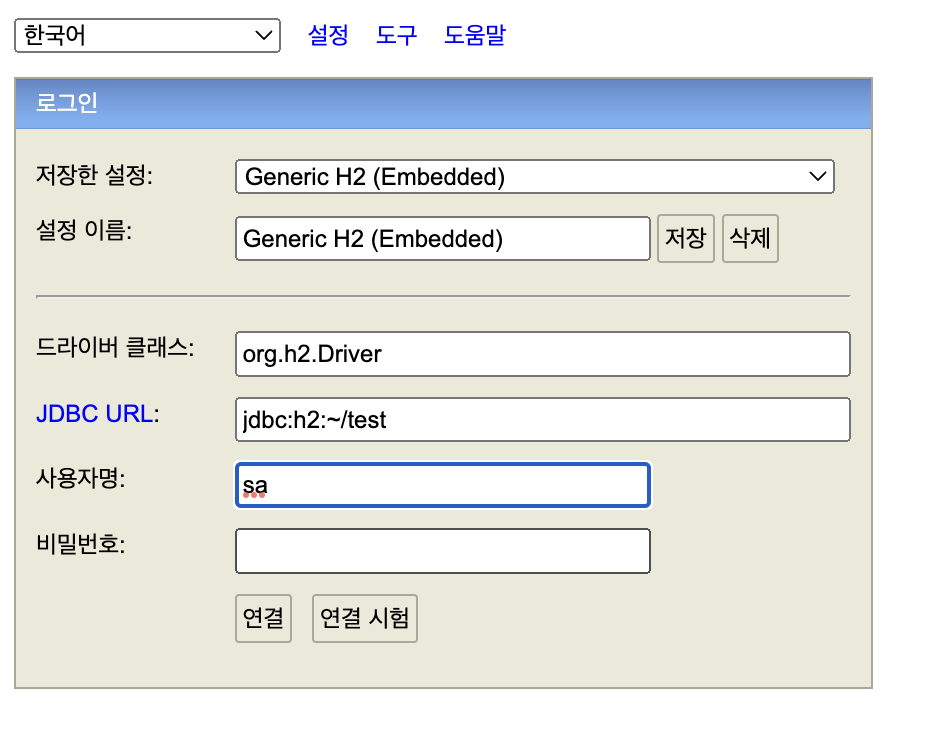Expand the 저장한 설정 dropdown
Image resolution: width=944 pixels, height=738 pixels.
tap(535, 176)
